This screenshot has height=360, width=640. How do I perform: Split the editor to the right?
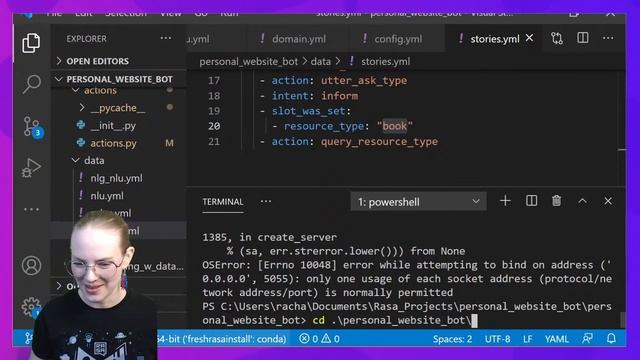click(583, 38)
